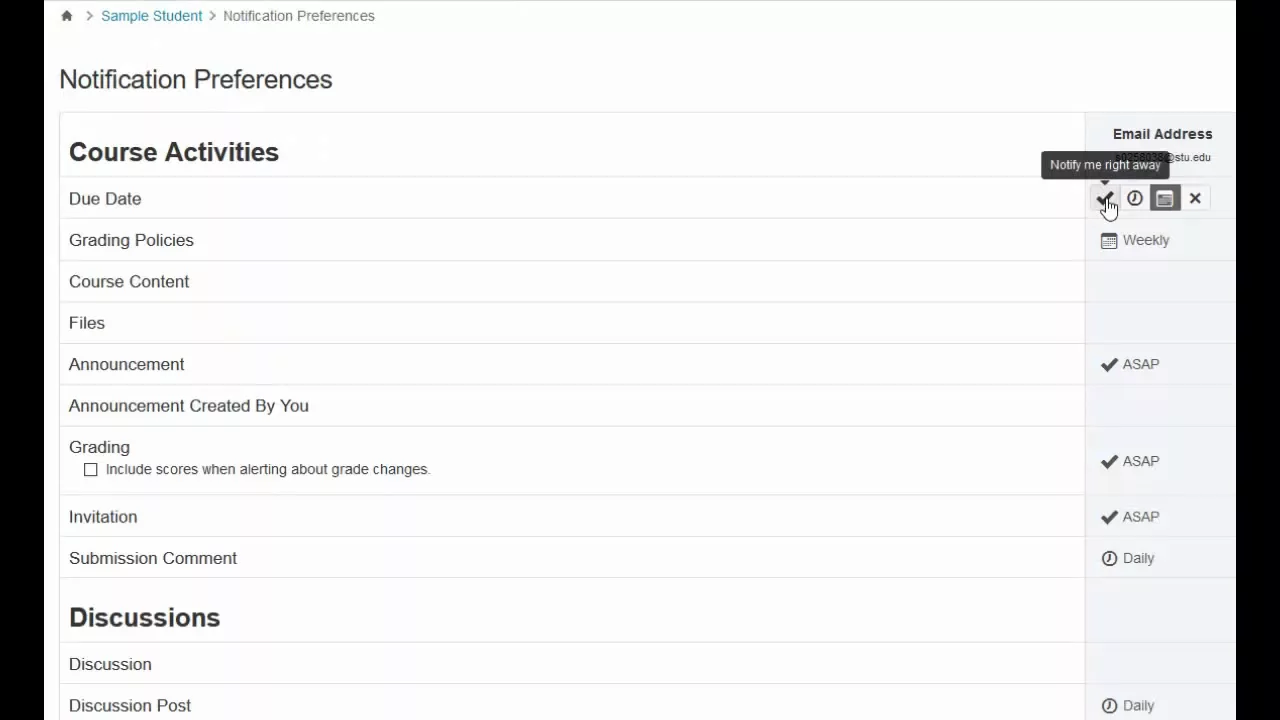Select the 'Notify me right away' checkmark for Due Date
Screen dimensions: 1280x720
click(1105, 198)
